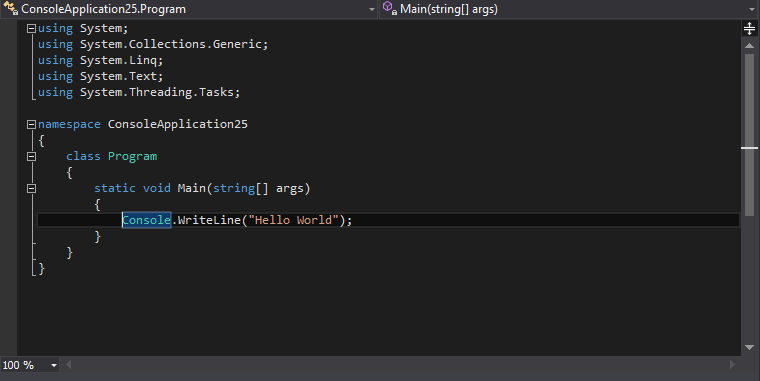Click the vertical scrollbar thumb
The width and height of the screenshot is (760, 381).
pyautogui.click(x=749, y=135)
